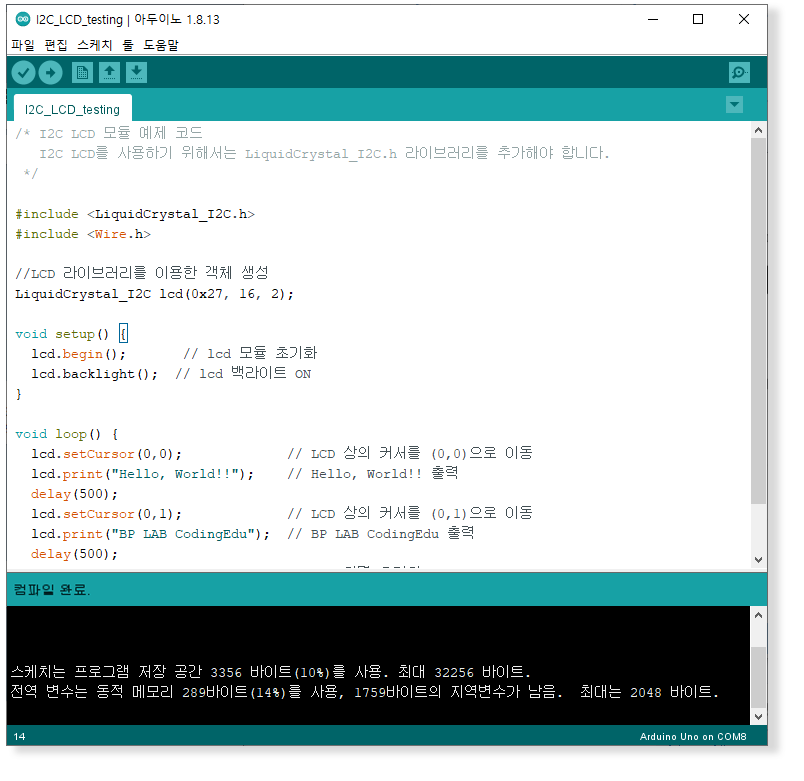Open a sketch with the up-arrow icon
The height and width of the screenshot is (781, 804).
109,73
